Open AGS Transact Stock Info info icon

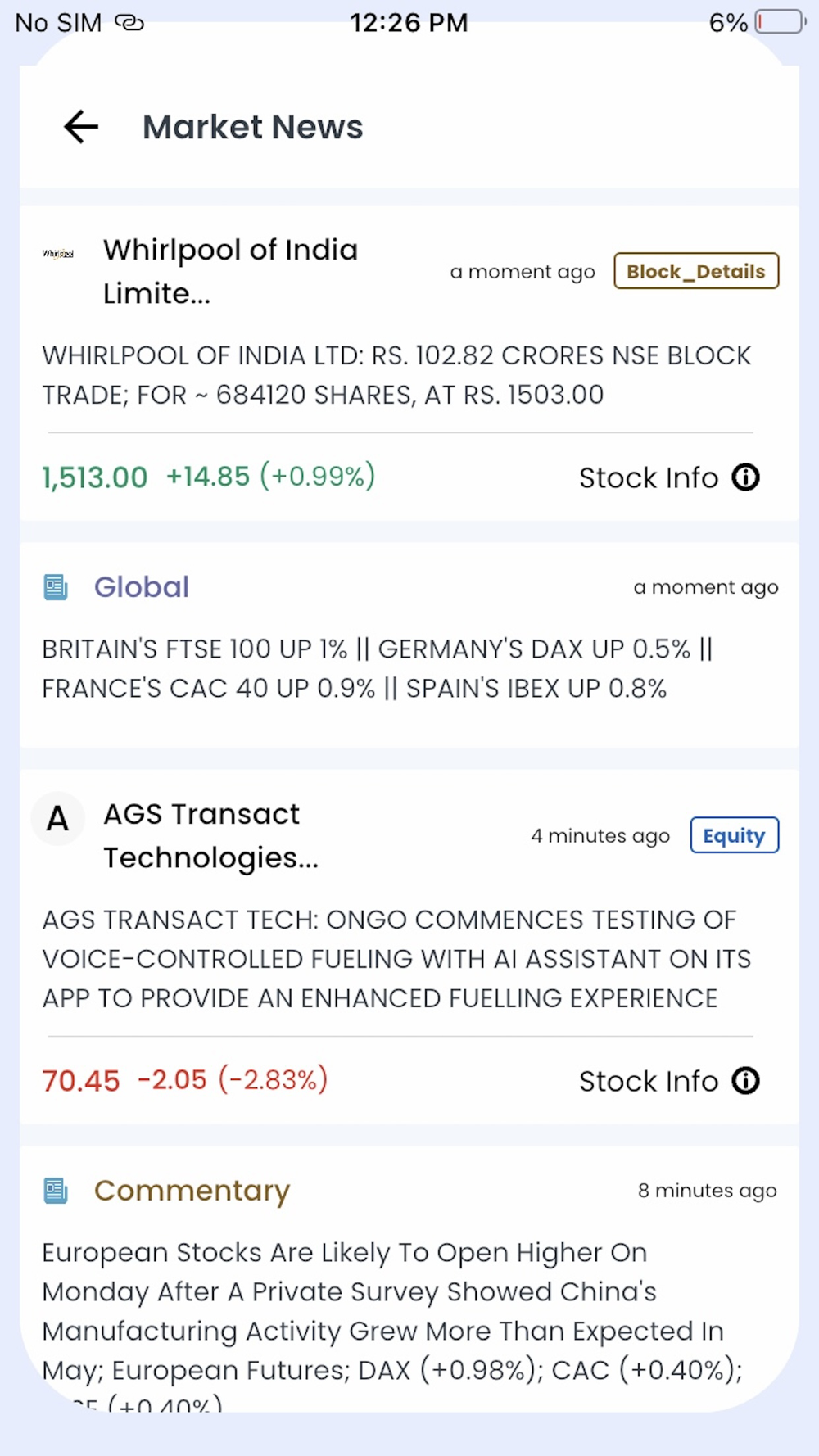point(746,1080)
